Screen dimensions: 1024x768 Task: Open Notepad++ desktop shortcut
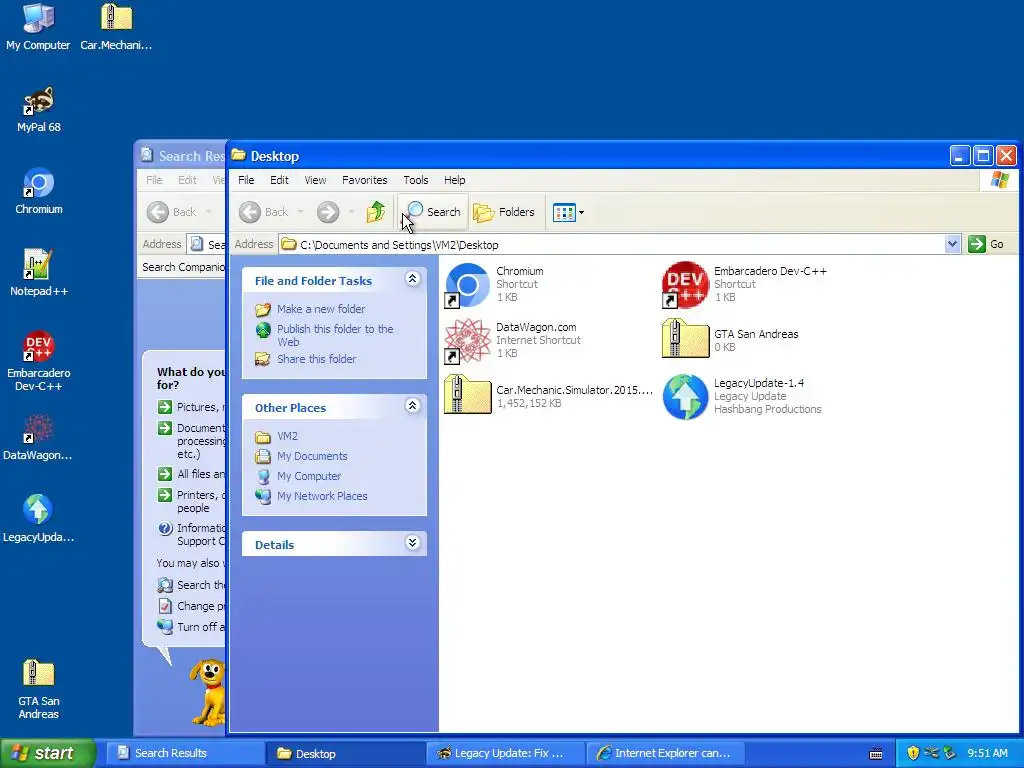point(39,273)
